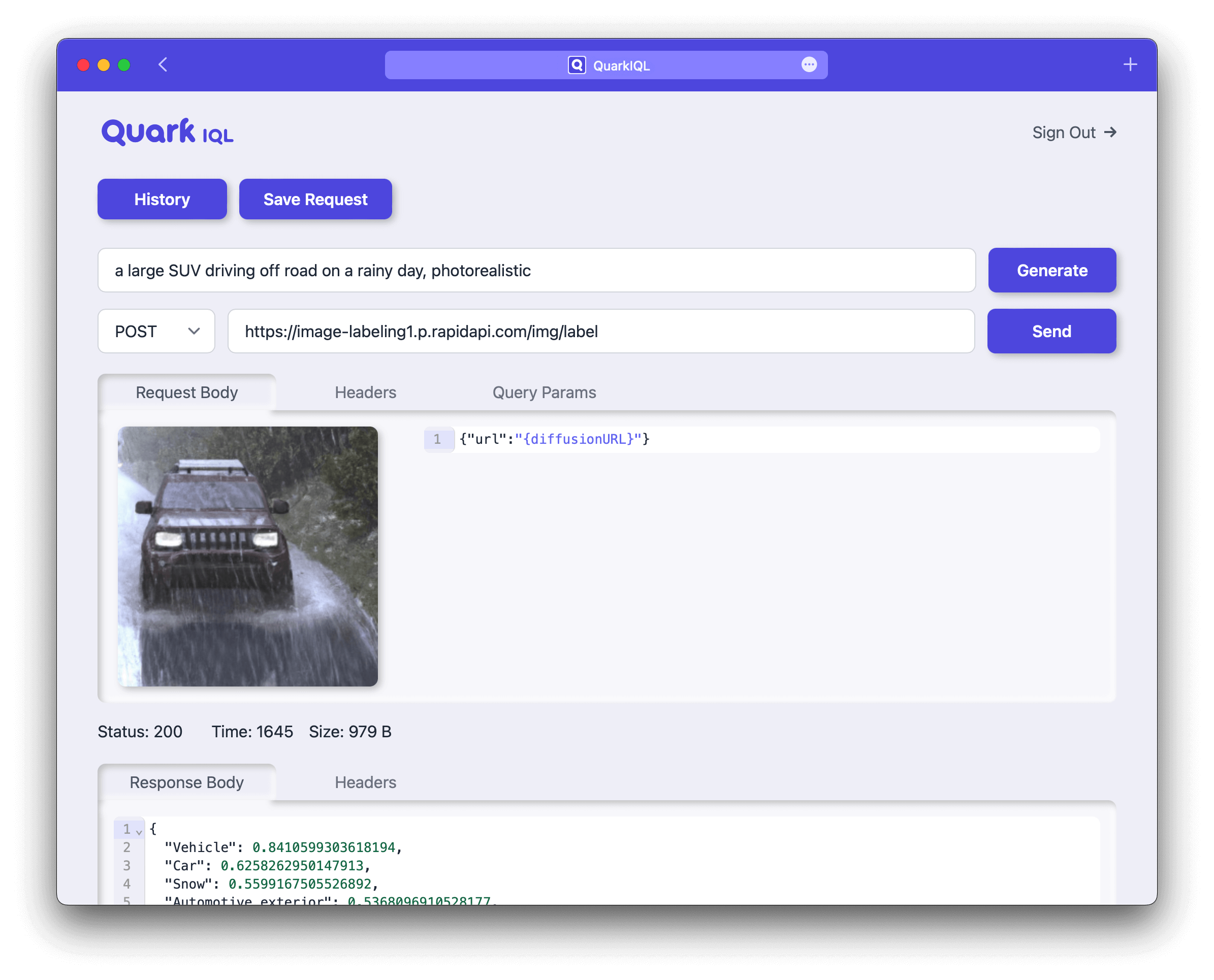Click the green fullscreen window button
The width and height of the screenshot is (1214, 980).
(x=124, y=66)
